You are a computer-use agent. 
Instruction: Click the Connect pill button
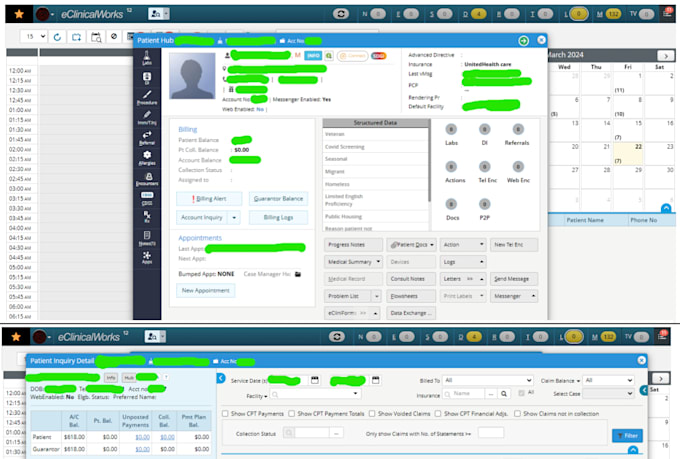click(353, 56)
